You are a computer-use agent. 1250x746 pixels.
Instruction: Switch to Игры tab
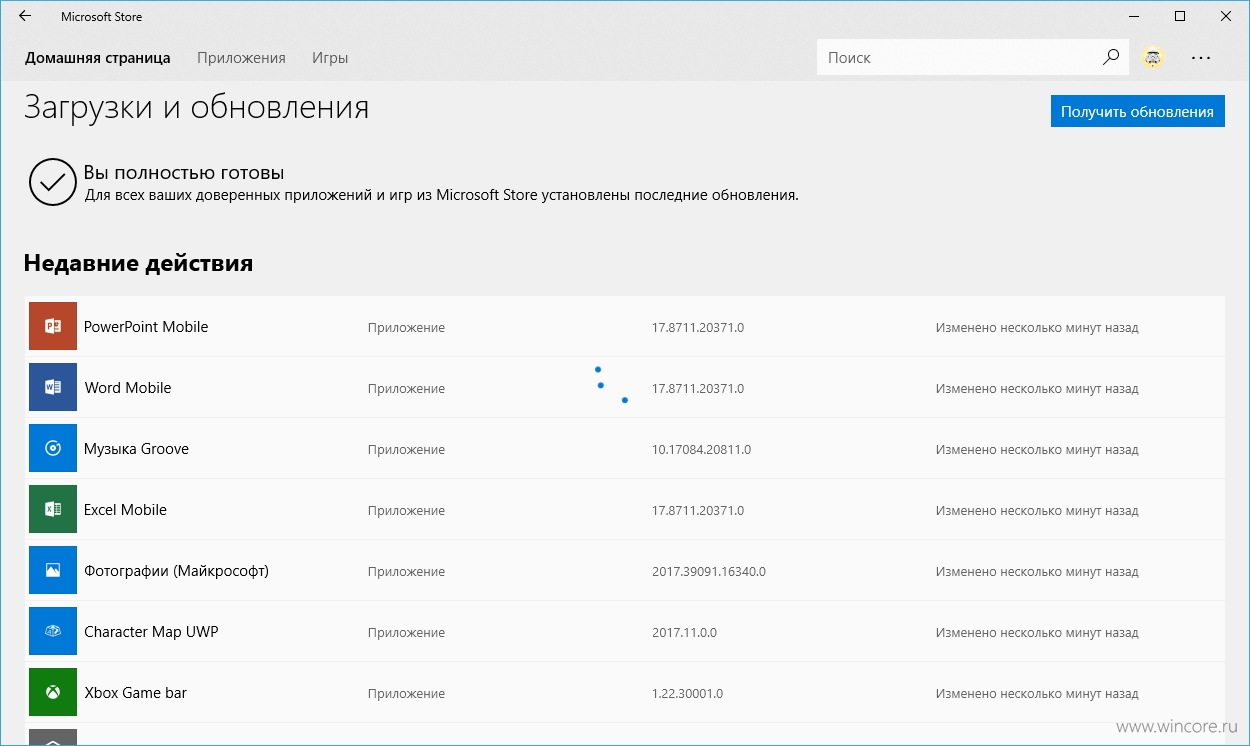coord(330,58)
